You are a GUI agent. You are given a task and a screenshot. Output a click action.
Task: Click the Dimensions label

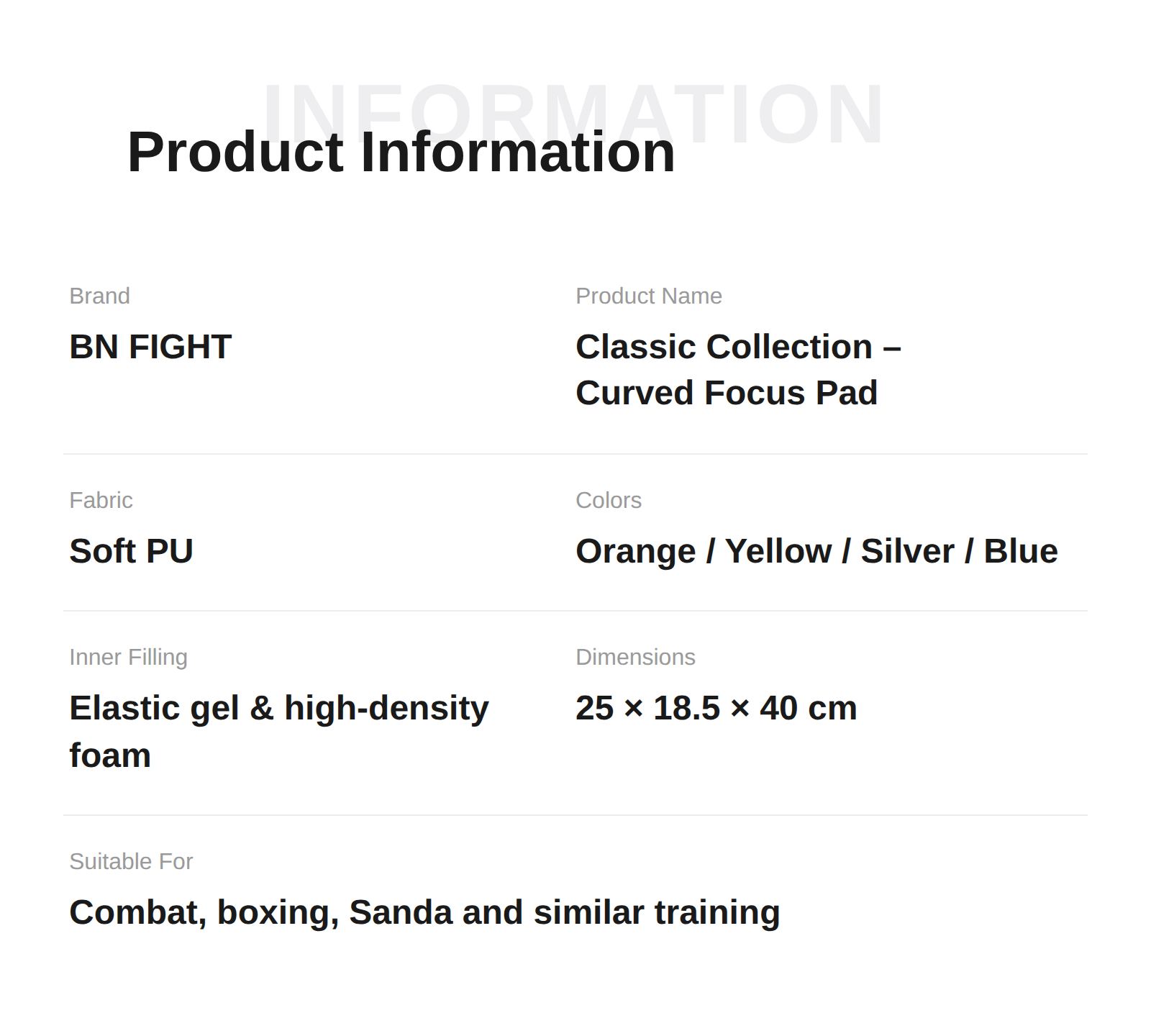coord(636,657)
